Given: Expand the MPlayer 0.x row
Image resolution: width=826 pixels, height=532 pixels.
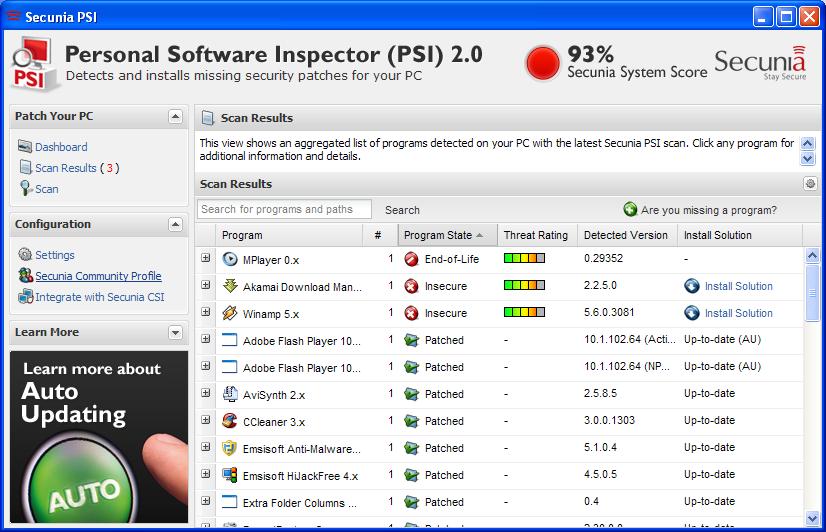Looking at the screenshot, I should pos(206,259).
